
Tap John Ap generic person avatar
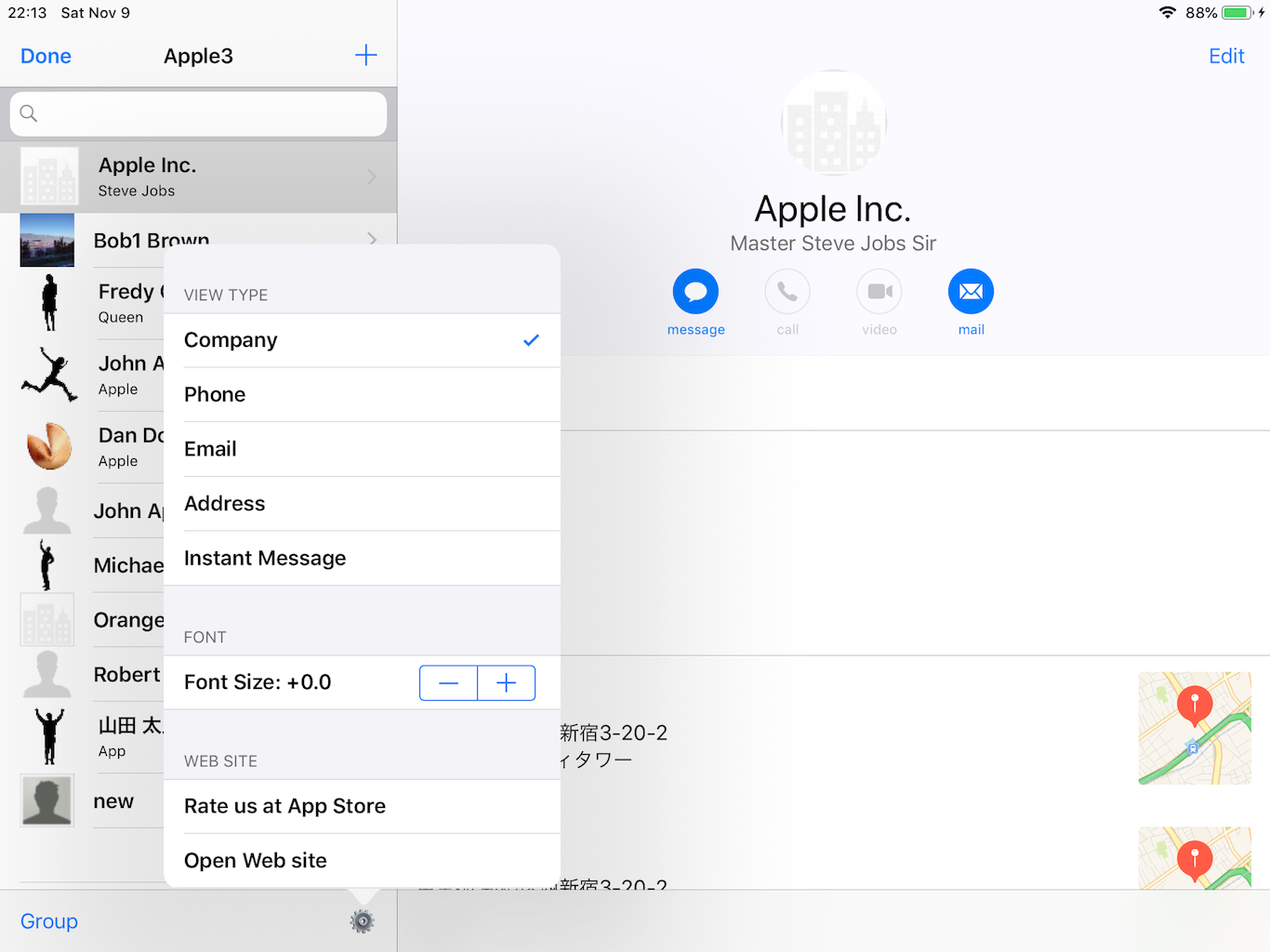(47, 510)
